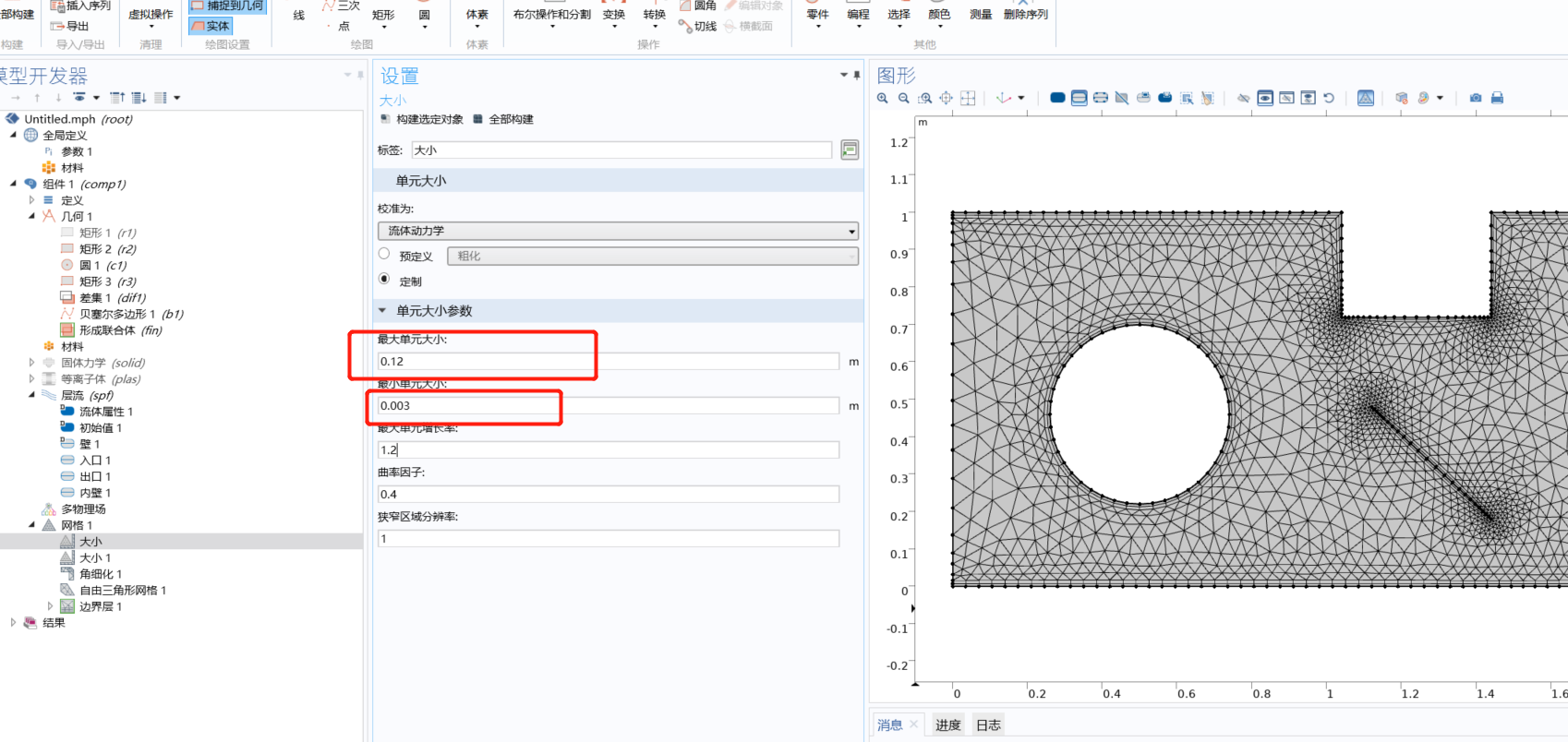Viewport: 1568px width, 742px height.
Task: Toggle 捕捉到几何 snap setting
Action: pyautogui.click(x=227, y=6)
